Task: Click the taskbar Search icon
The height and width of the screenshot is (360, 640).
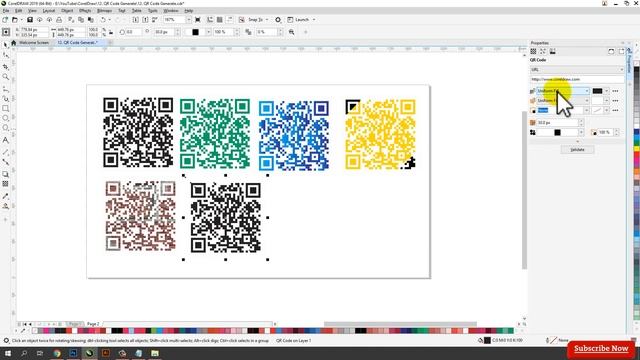Action: [x=24, y=353]
